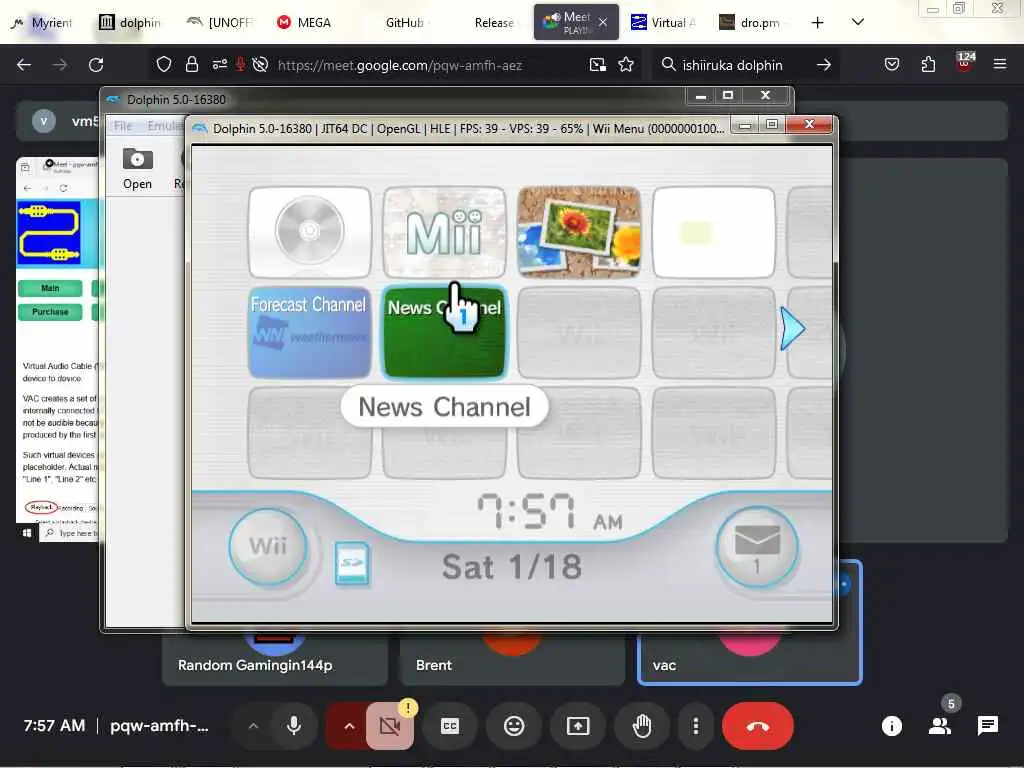Open a new browser tab
Viewport: 1024px width, 768px height.
click(x=817, y=23)
